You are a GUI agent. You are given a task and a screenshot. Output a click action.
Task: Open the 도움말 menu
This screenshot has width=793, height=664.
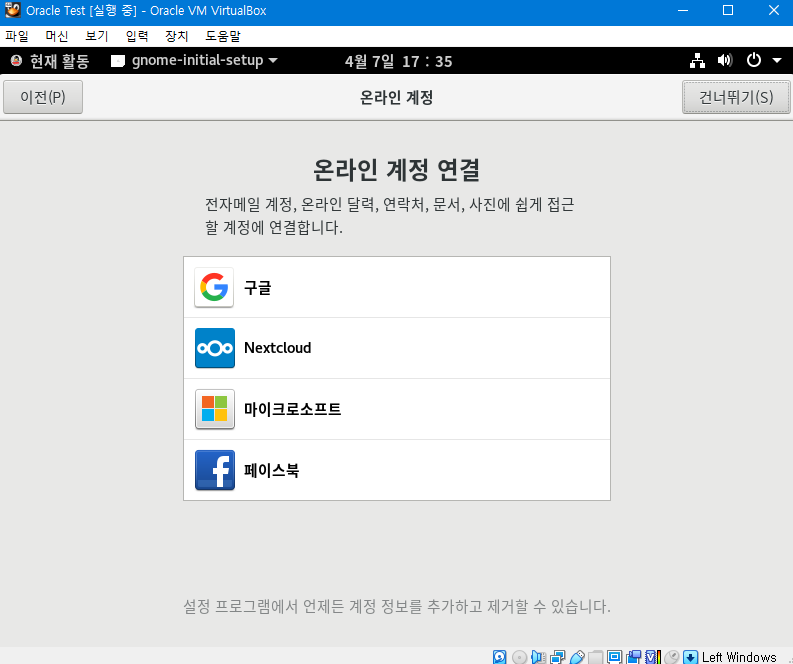point(223,36)
